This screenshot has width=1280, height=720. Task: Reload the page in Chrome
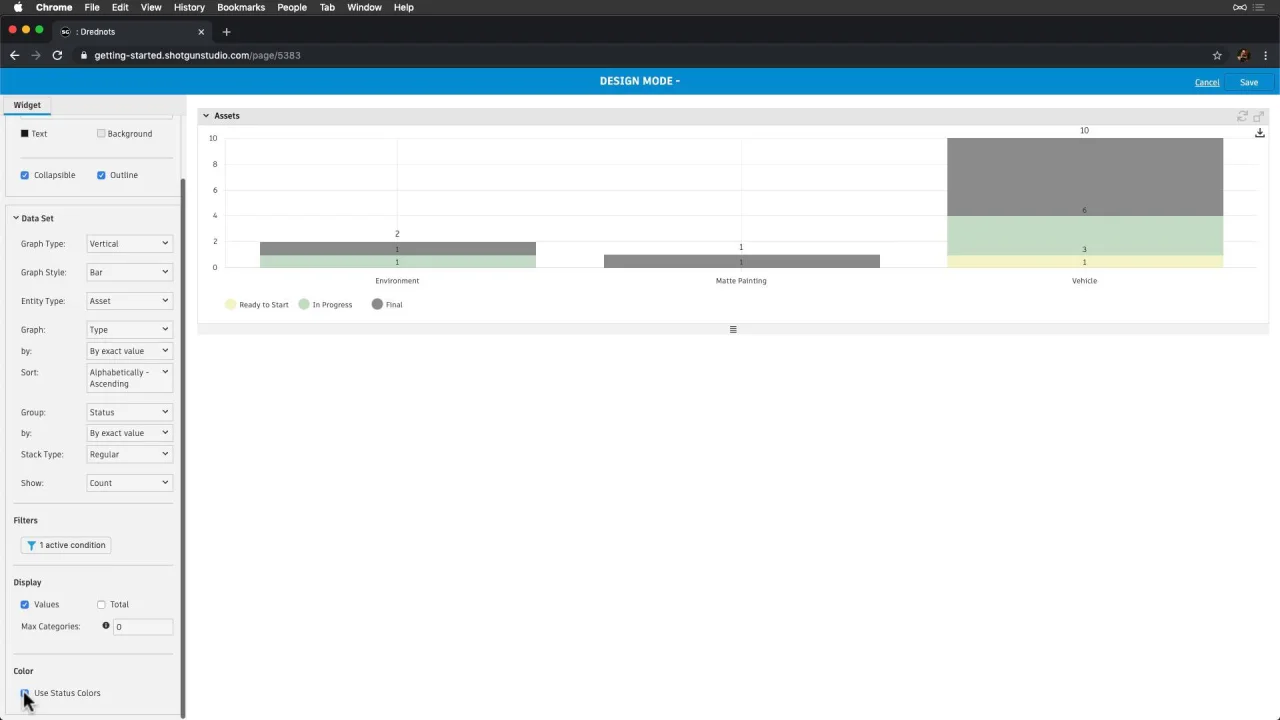point(57,55)
